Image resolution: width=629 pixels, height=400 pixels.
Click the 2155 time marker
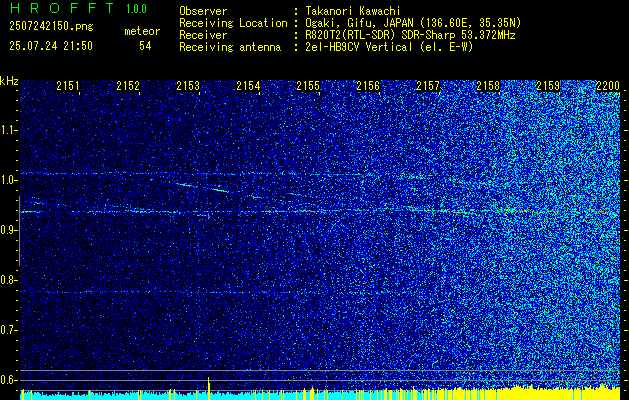308,85
